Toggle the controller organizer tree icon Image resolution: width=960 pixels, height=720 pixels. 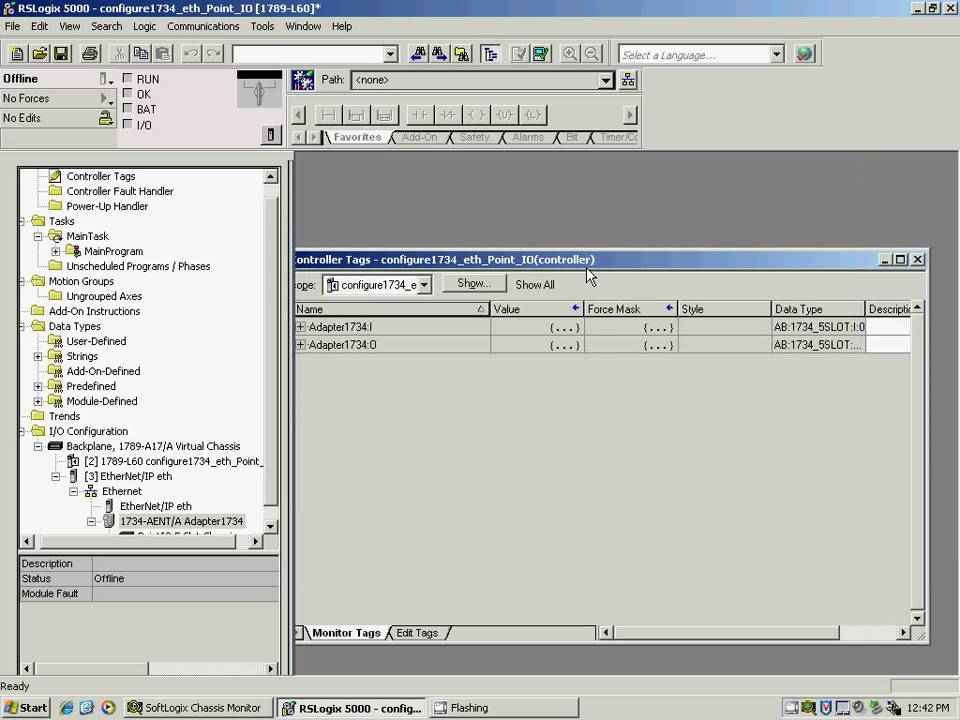pyautogui.click(x=490, y=54)
